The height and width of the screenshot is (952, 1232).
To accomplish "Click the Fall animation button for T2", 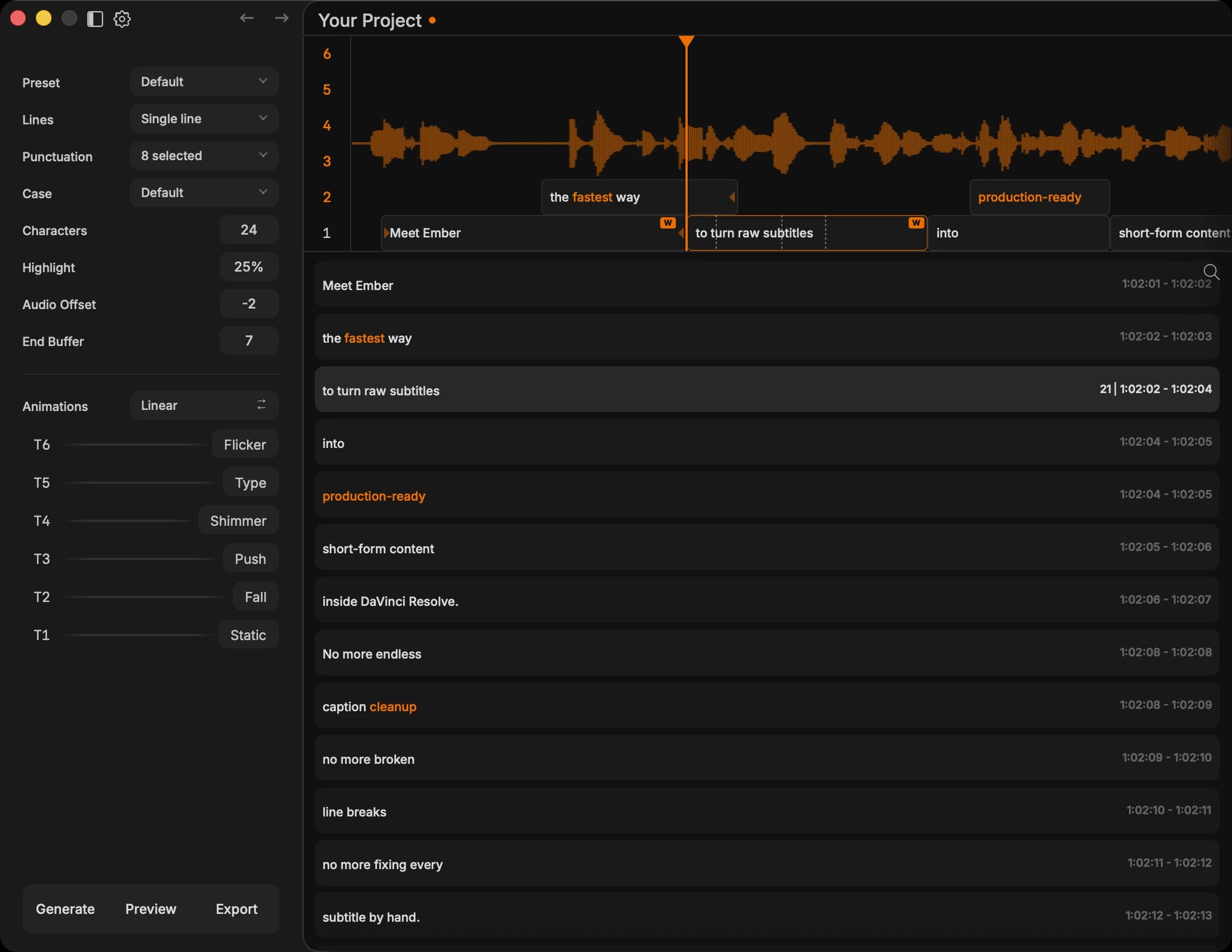I will (255, 597).
